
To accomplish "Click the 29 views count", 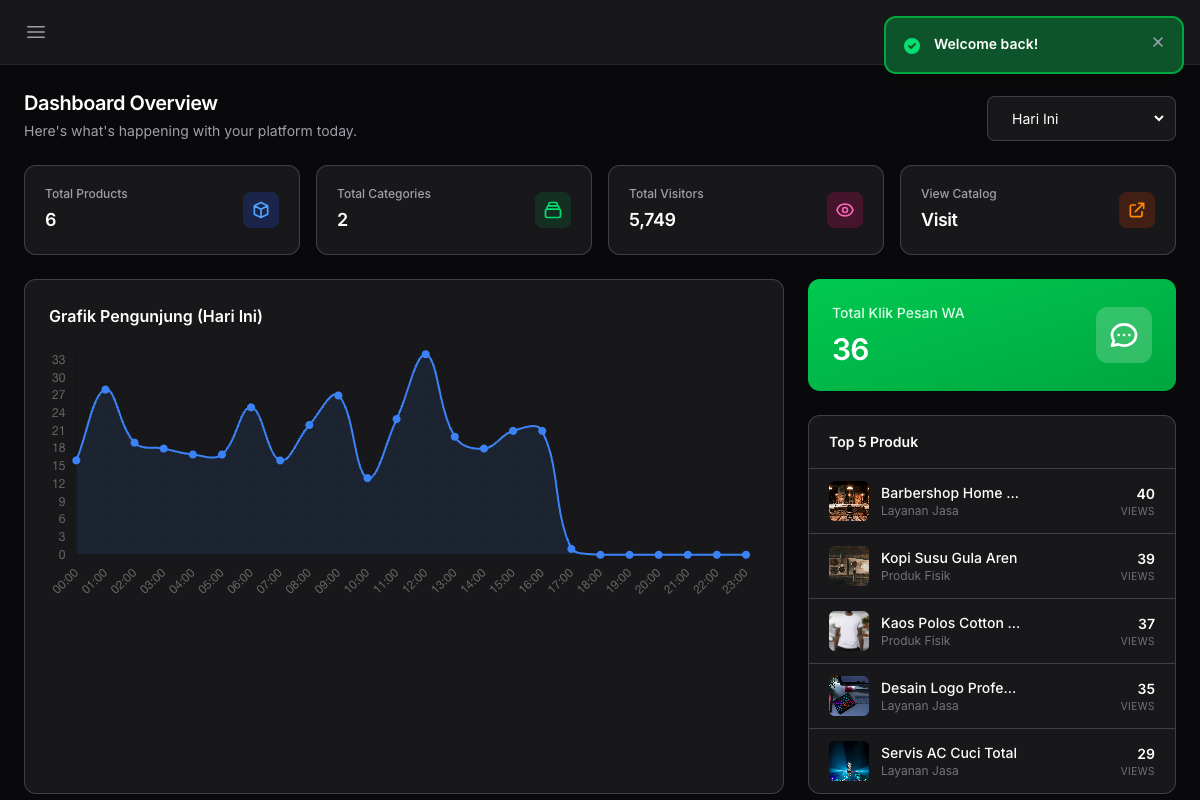I will [1146, 754].
